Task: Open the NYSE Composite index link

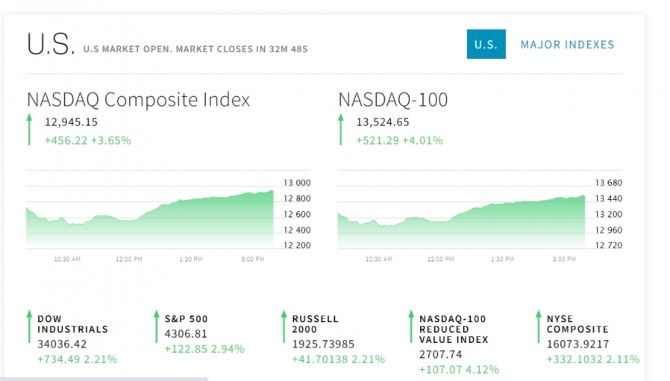Action: 577,324
